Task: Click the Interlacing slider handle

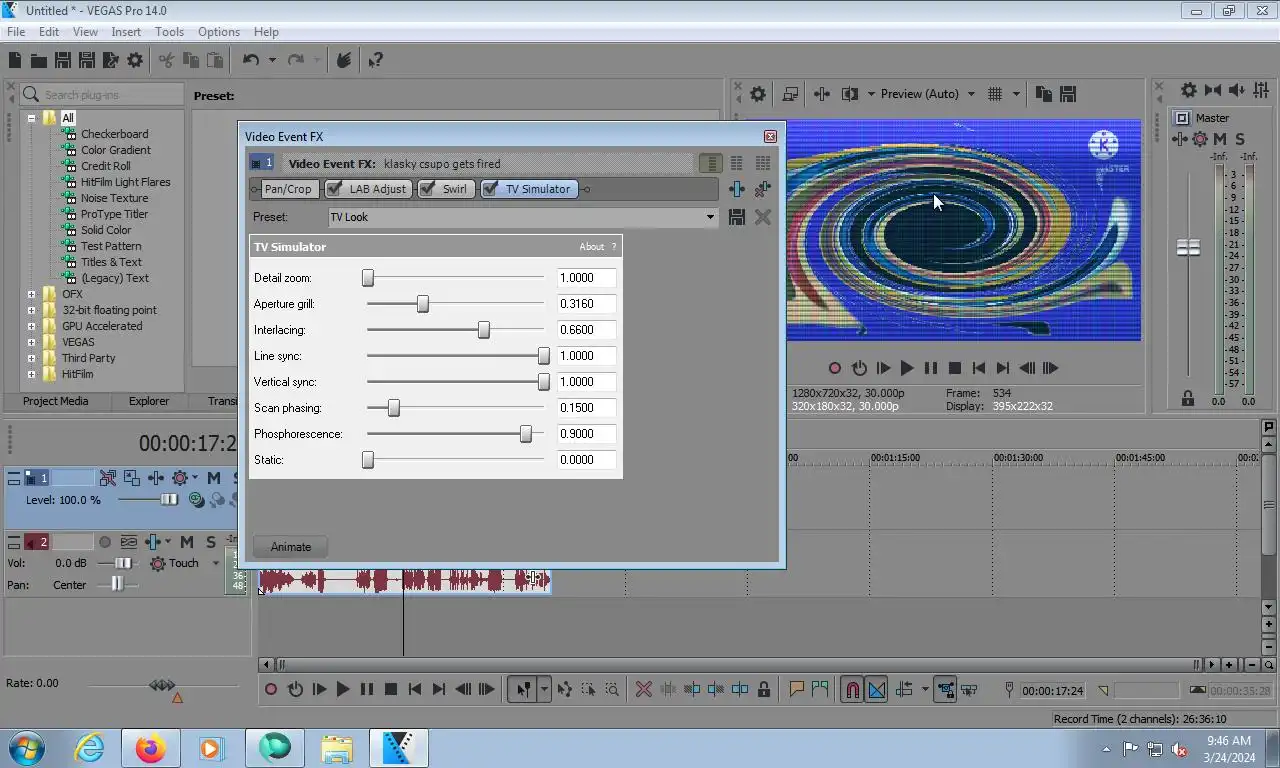Action: (x=484, y=330)
